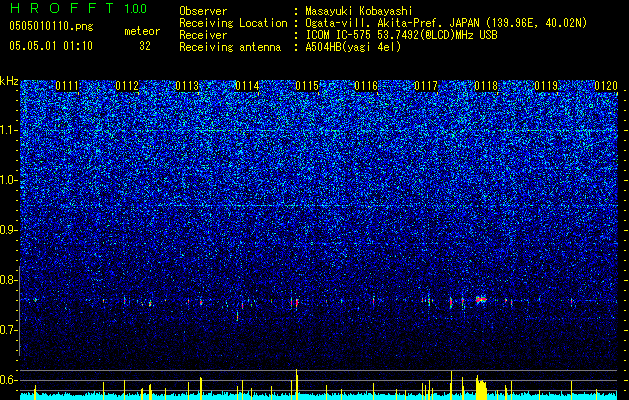Screen dimensions: 629x400
Task: Click the 'Receiving antenna' field label
Action: click(230, 47)
